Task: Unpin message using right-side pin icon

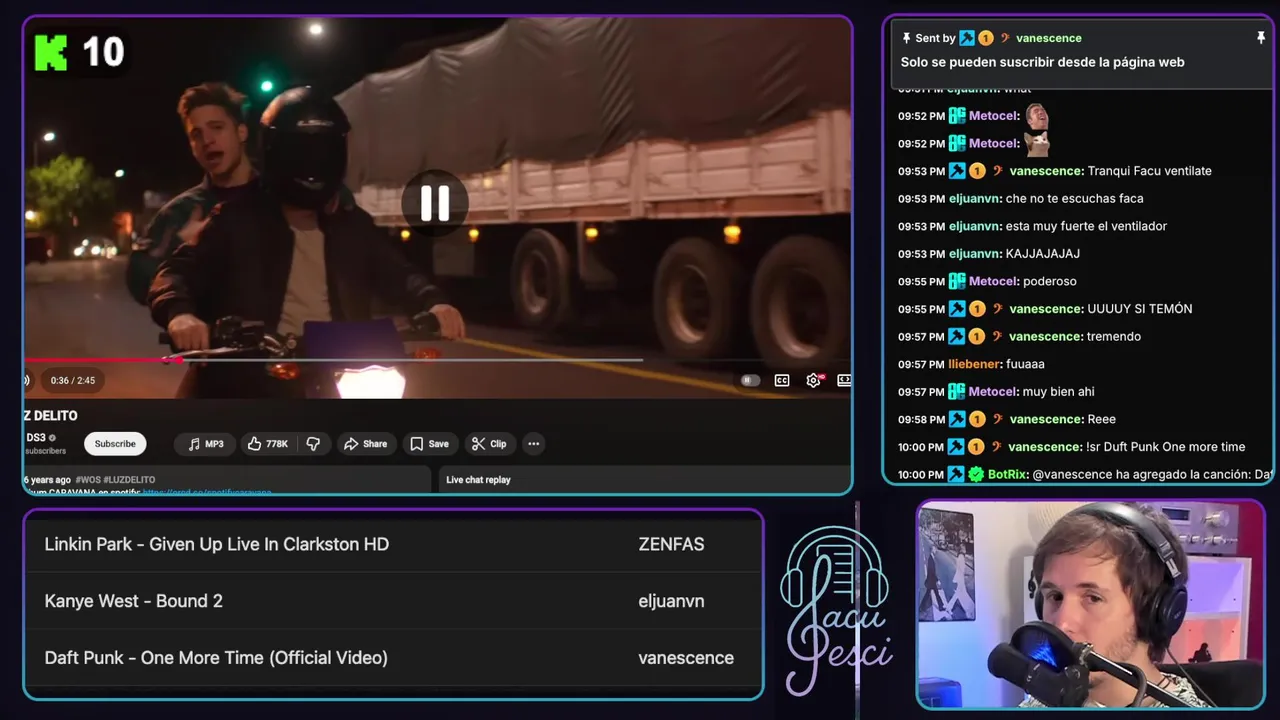Action: point(1261,38)
